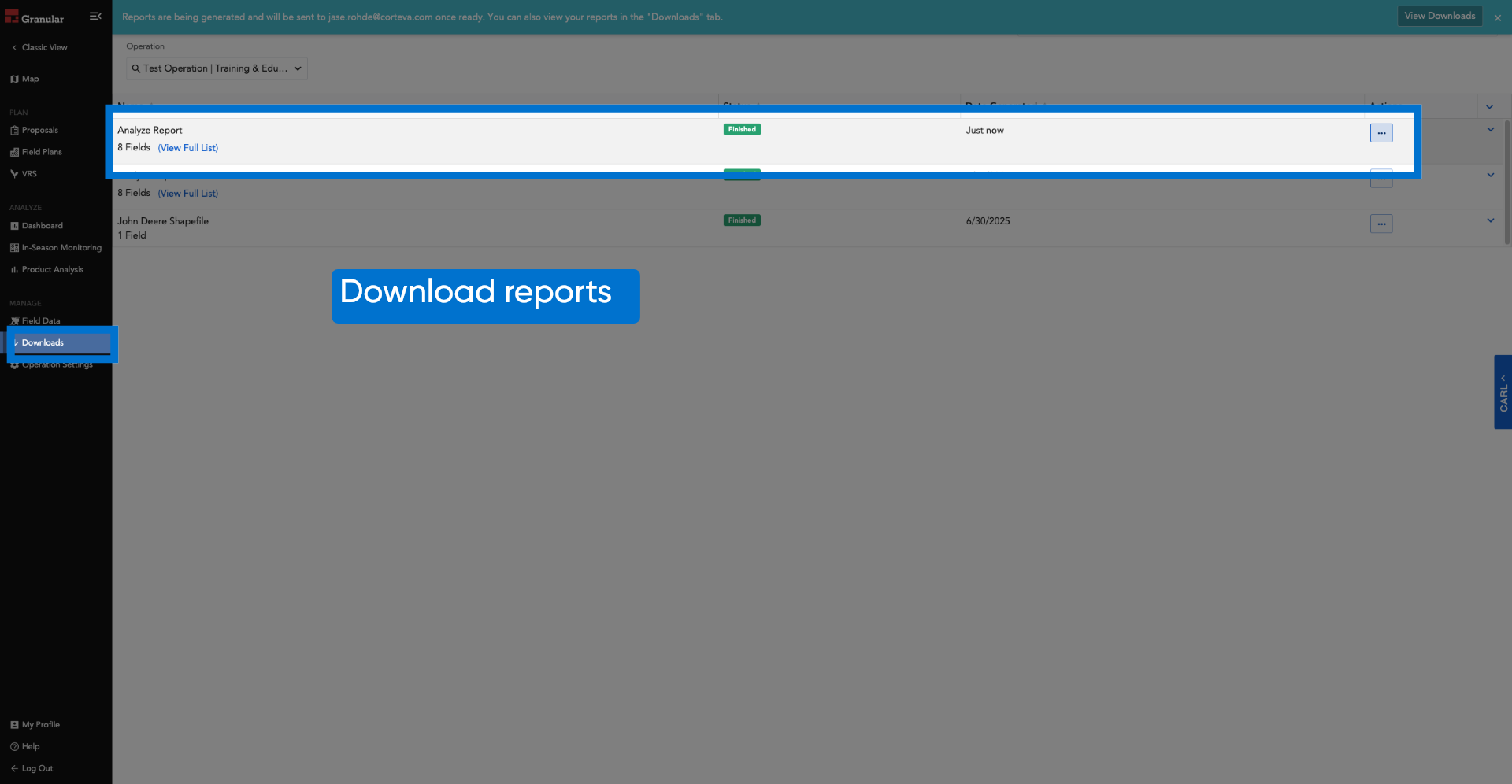Viewport: 1512px width, 784px height.
Task: View Full List for Analyze Report fields
Action: point(188,148)
